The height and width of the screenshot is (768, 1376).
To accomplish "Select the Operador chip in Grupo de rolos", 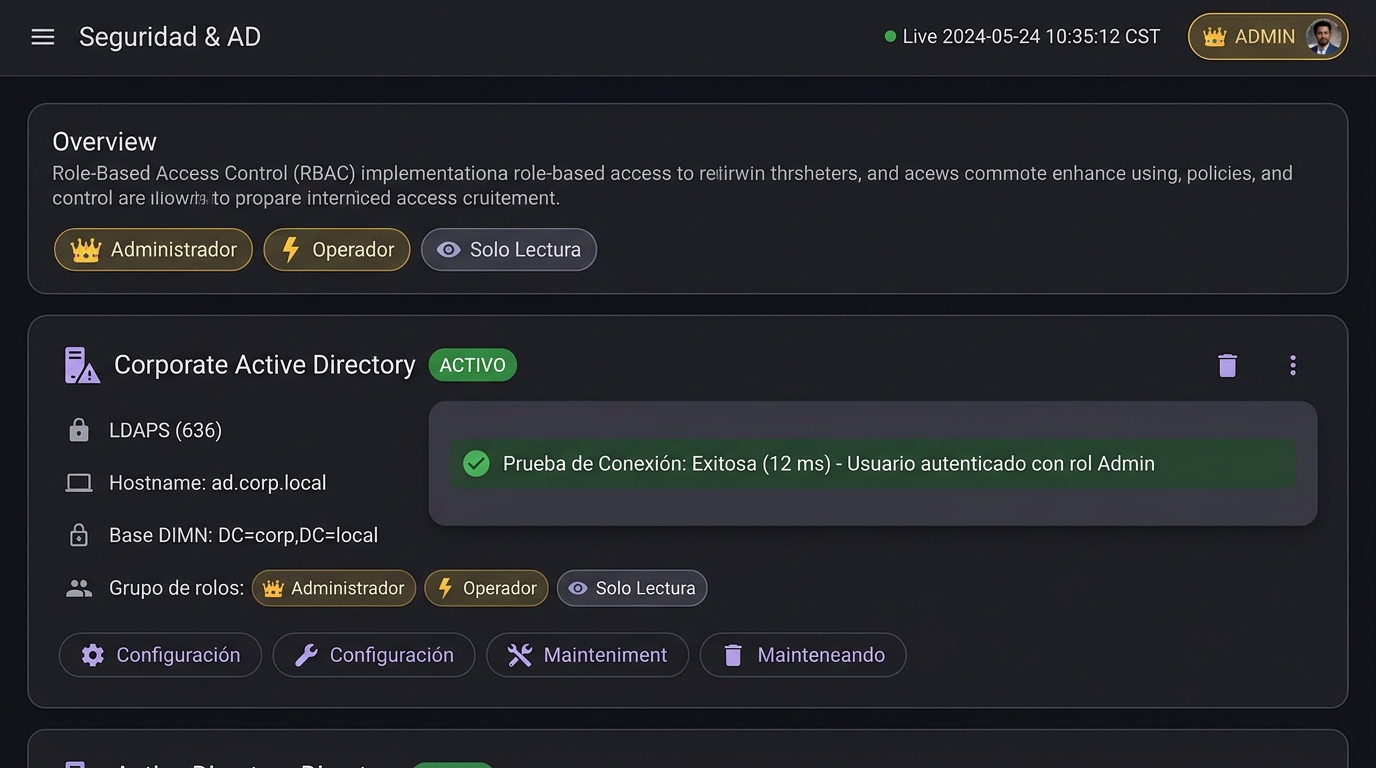I will [x=487, y=588].
